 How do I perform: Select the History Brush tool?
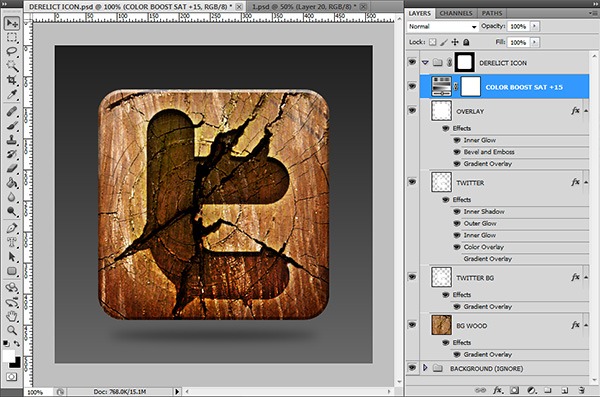[x=12, y=154]
